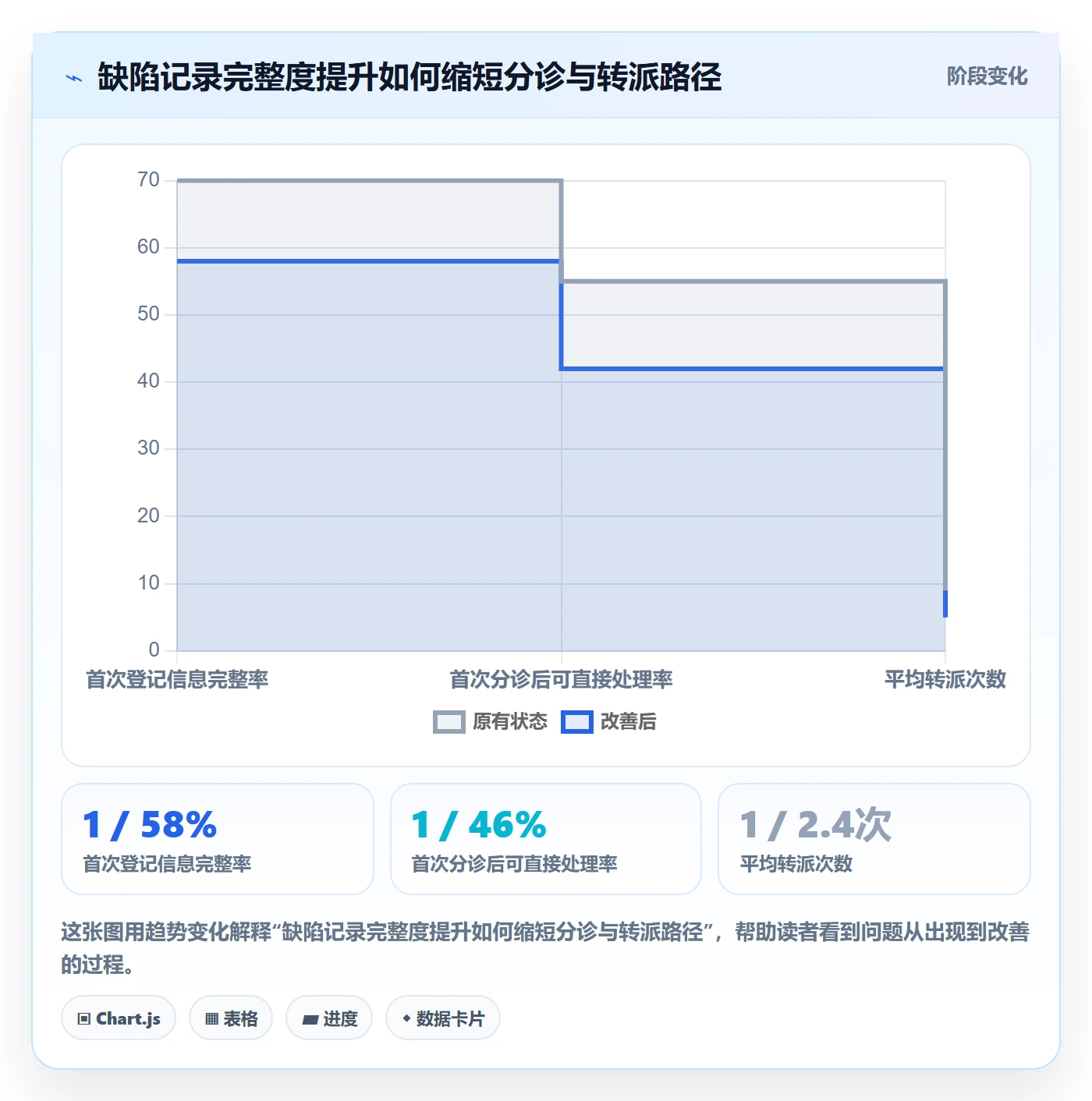Click the 进度 tag
The width and height of the screenshot is (1092, 1101).
[x=329, y=1018]
